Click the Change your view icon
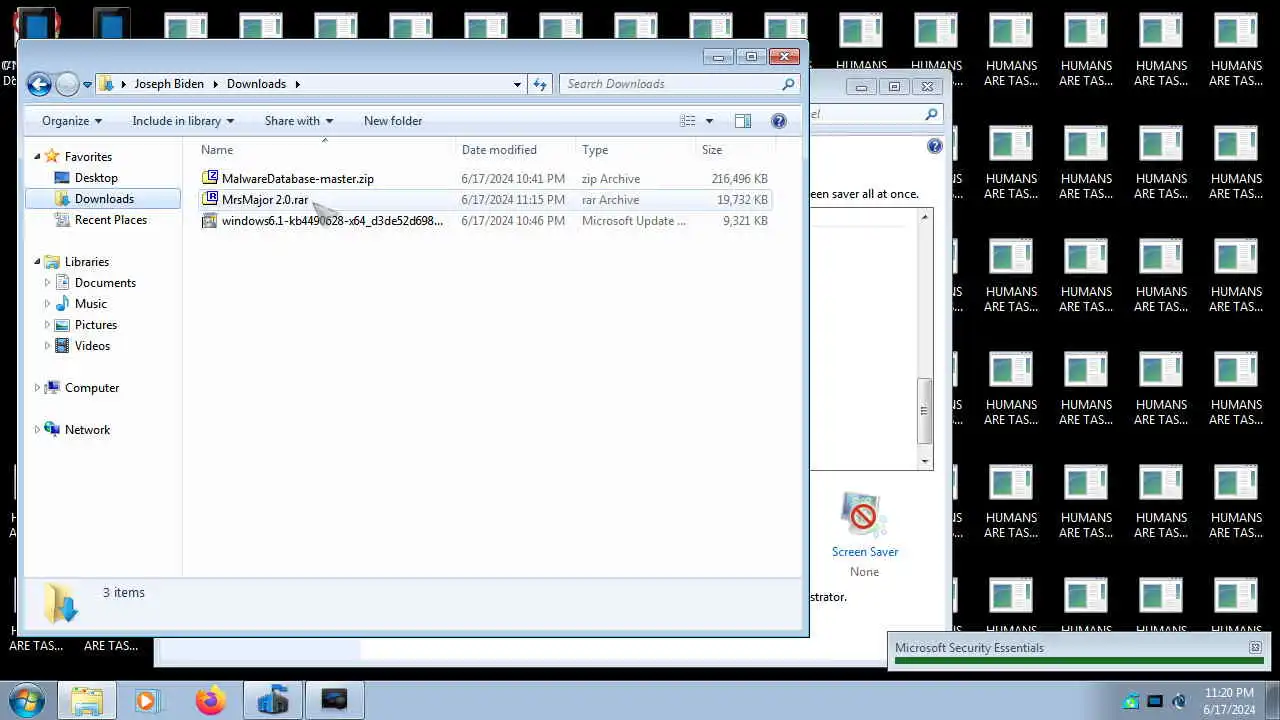Image resolution: width=1280 pixels, height=720 pixels. point(688,121)
